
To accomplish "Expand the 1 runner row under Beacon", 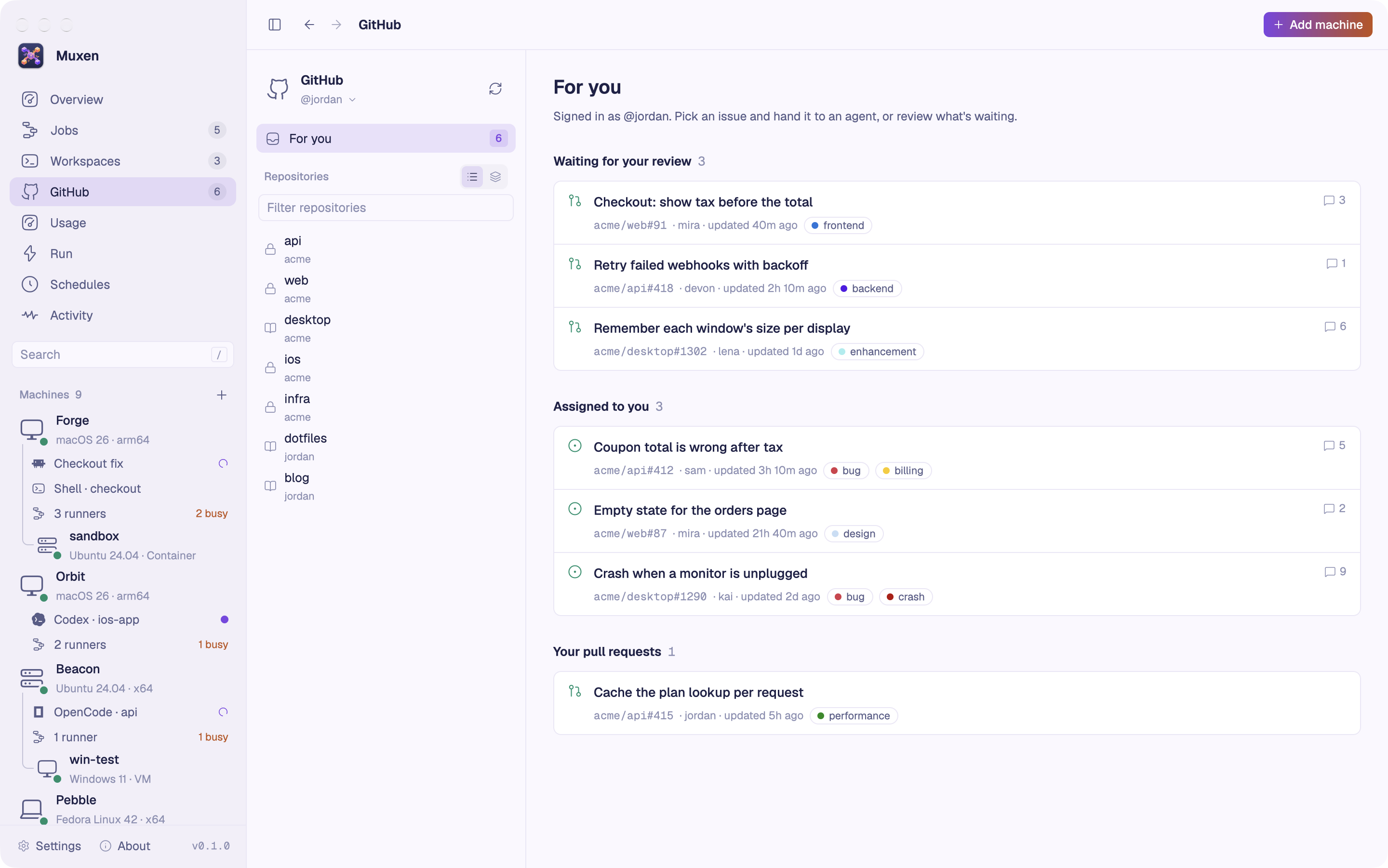I will pos(130,737).
